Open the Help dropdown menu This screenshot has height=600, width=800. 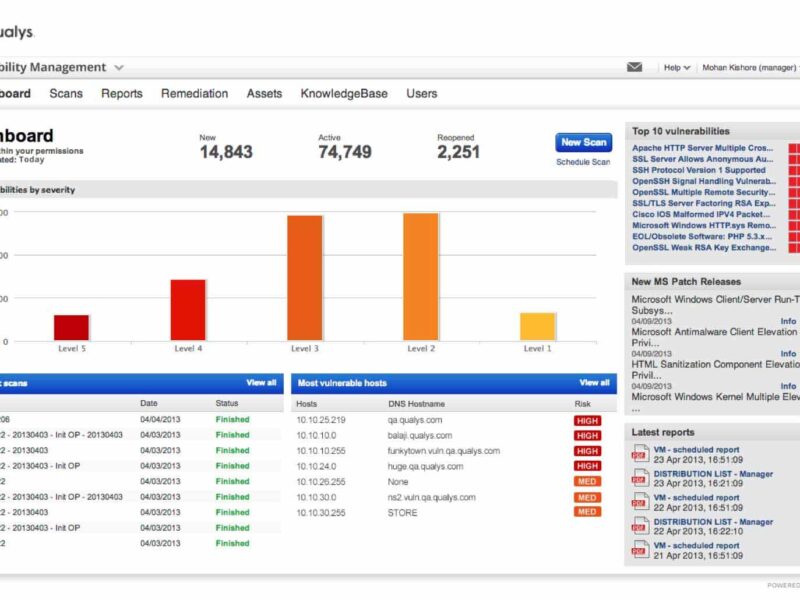click(677, 67)
